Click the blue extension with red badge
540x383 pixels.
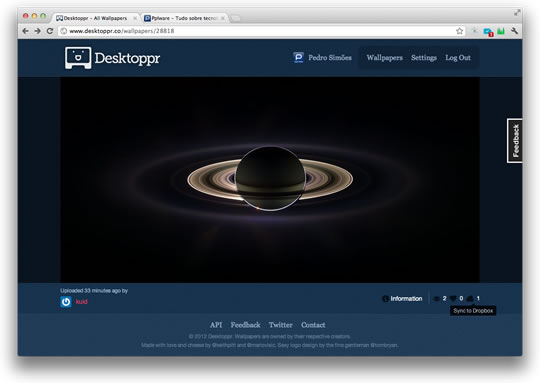coord(488,32)
